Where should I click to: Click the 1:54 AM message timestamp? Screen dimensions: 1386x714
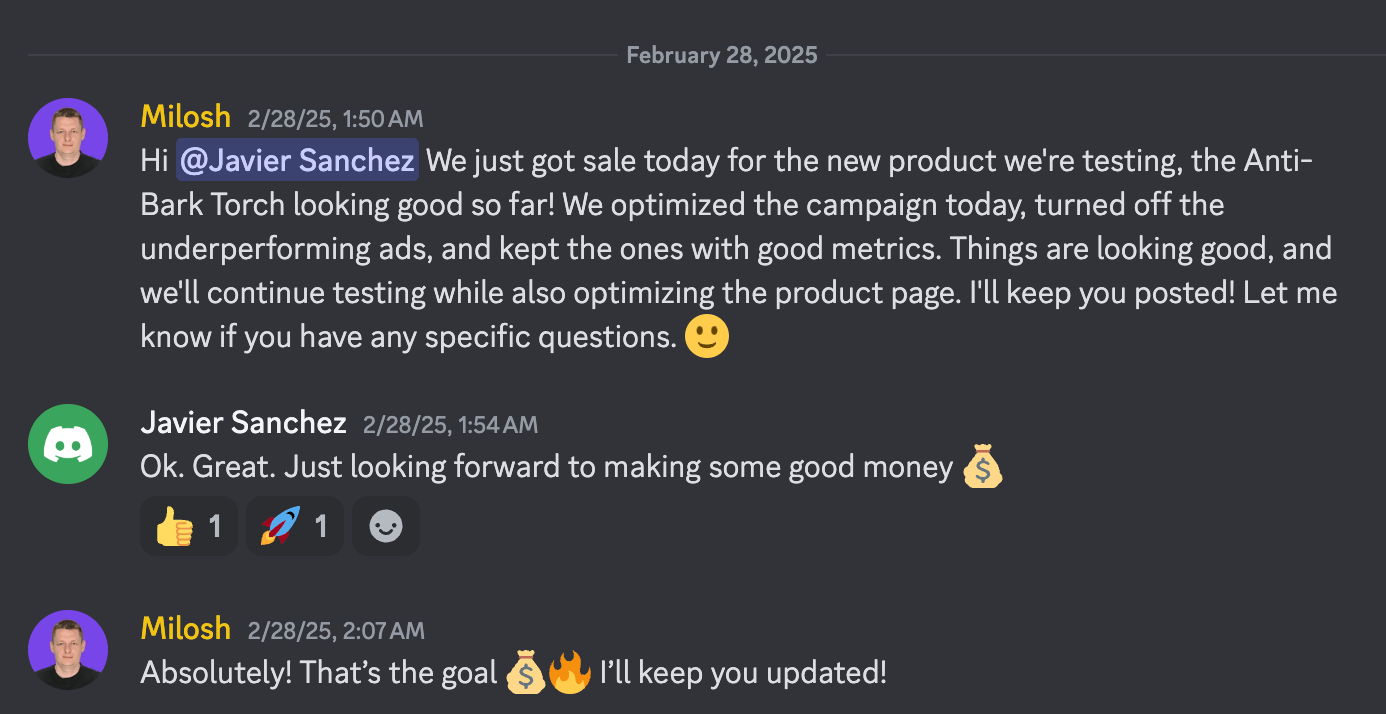(450, 425)
